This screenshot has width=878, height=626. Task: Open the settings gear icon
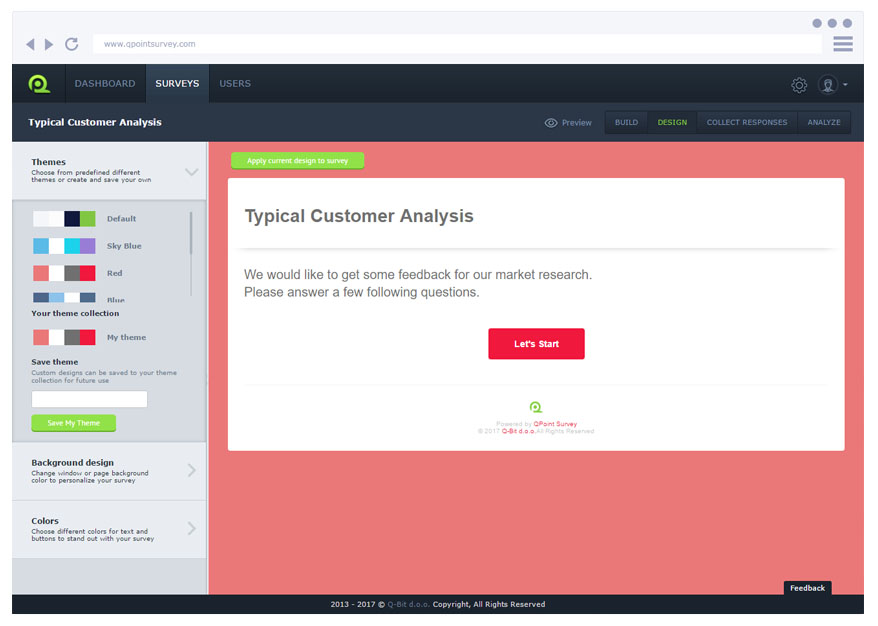pyautogui.click(x=799, y=85)
